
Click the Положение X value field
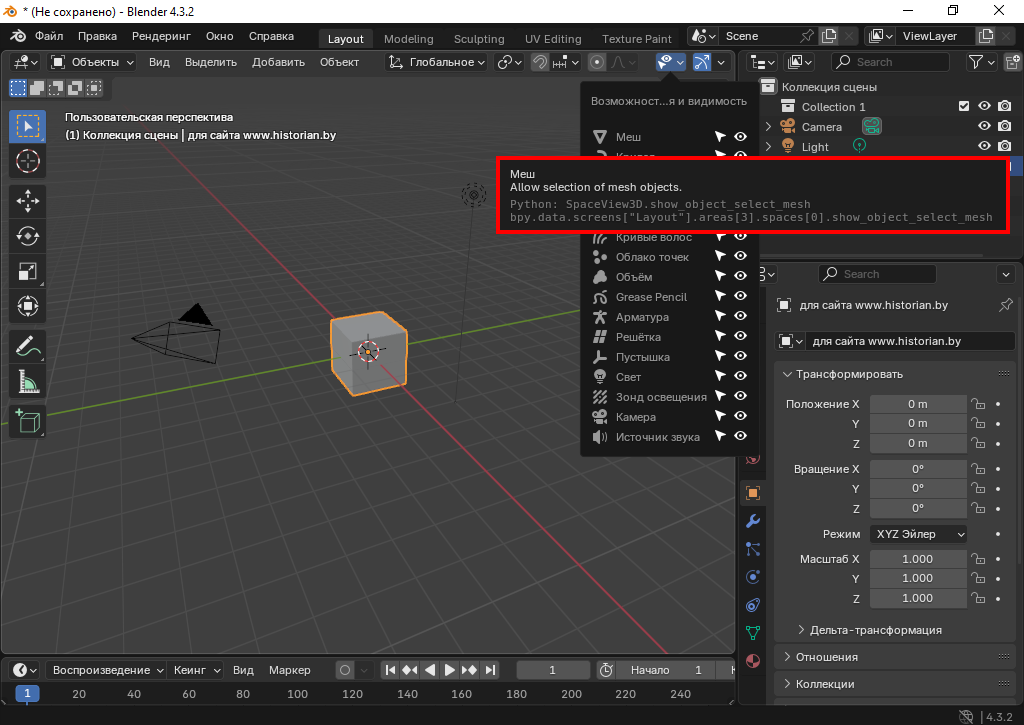[918, 404]
